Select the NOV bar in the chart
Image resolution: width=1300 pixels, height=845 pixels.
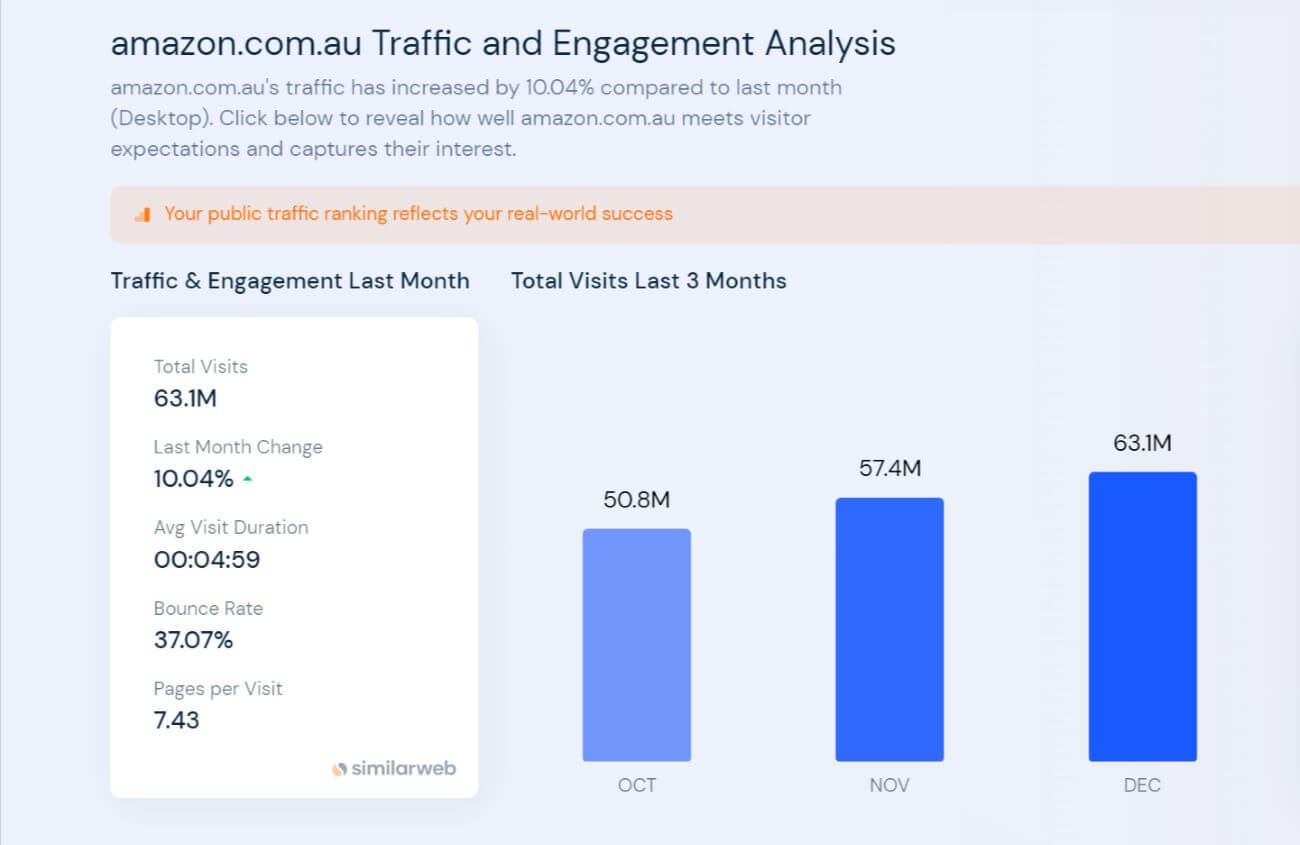click(890, 630)
